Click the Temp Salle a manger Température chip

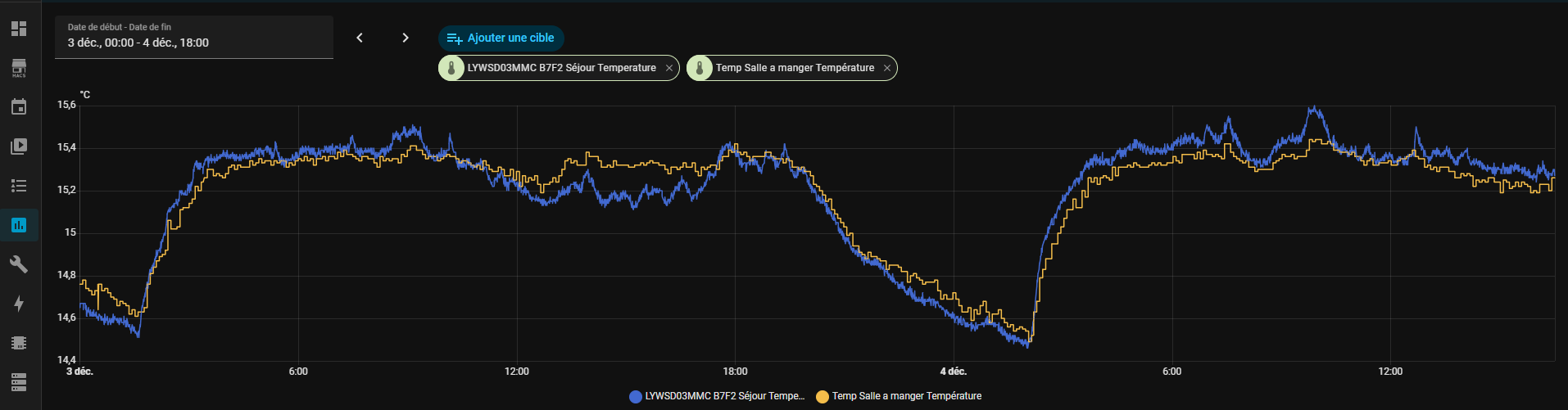pyautogui.click(x=794, y=68)
